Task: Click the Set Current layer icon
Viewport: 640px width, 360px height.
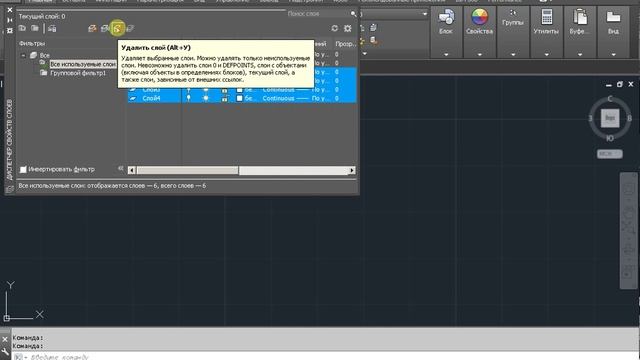Action: pos(130,28)
